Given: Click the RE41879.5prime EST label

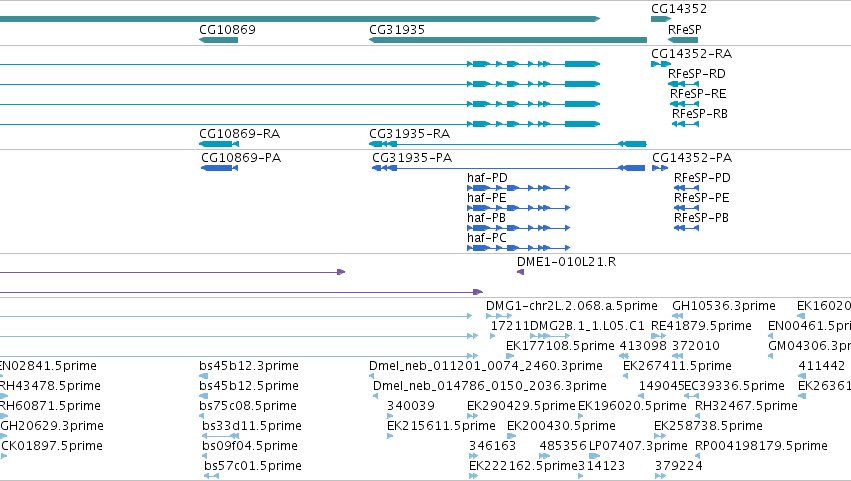Looking at the screenshot, I should (x=701, y=326).
